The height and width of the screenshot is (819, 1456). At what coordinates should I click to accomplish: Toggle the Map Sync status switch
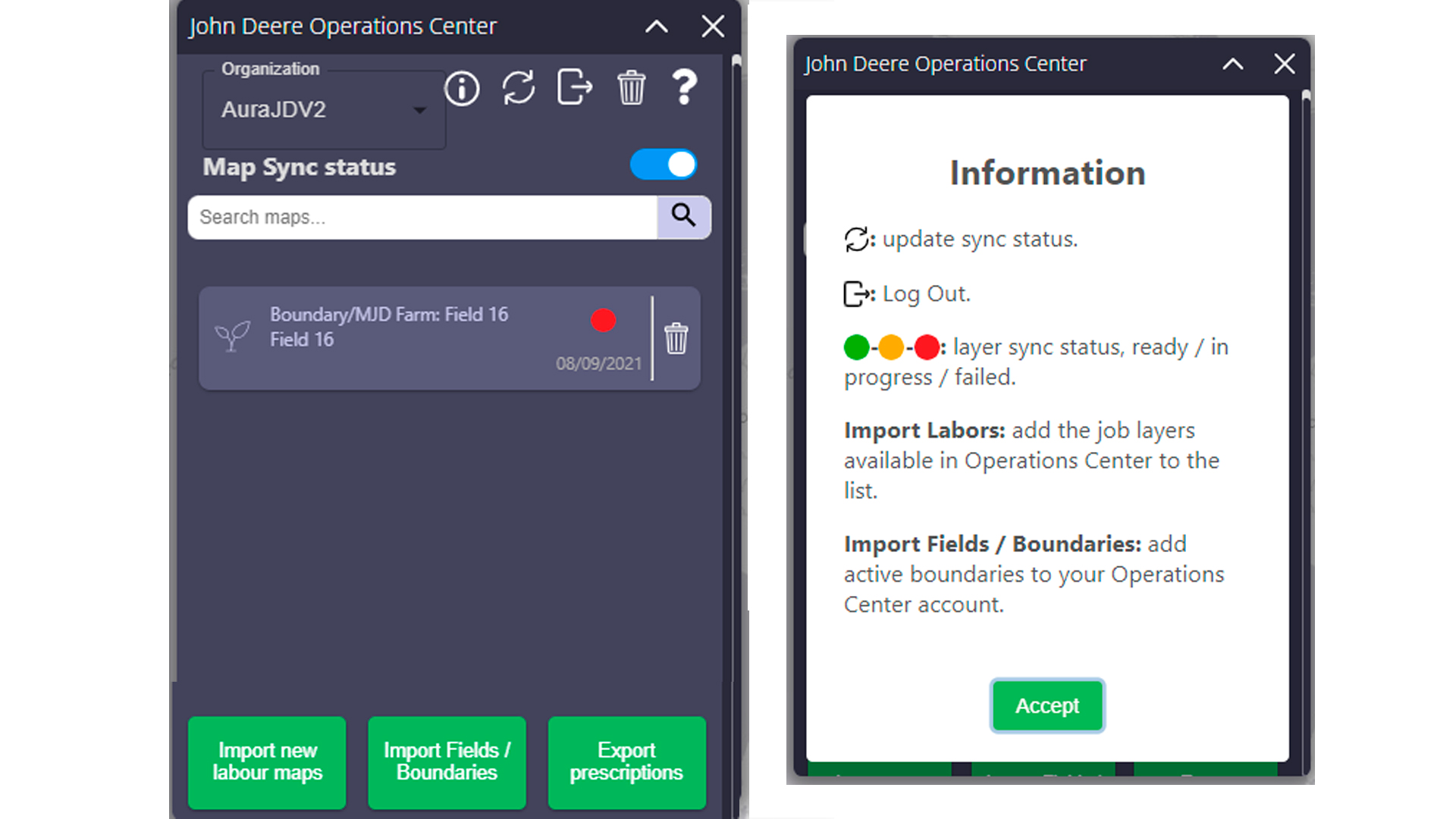(663, 165)
